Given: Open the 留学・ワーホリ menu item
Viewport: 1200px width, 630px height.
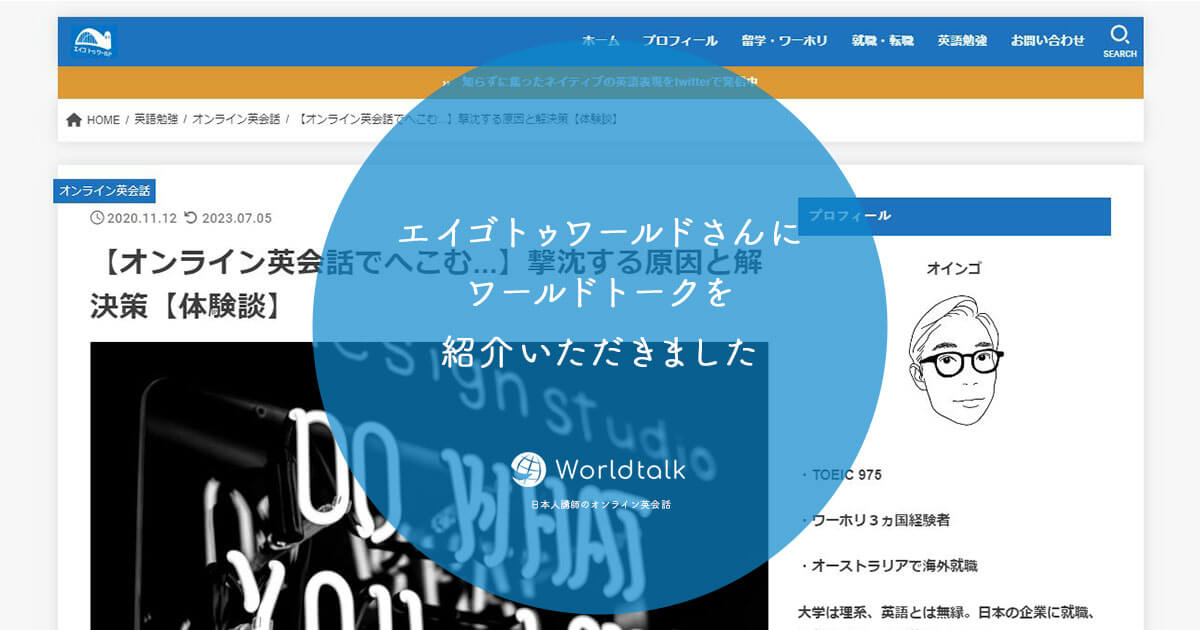Looking at the screenshot, I should (x=785, y=41).
